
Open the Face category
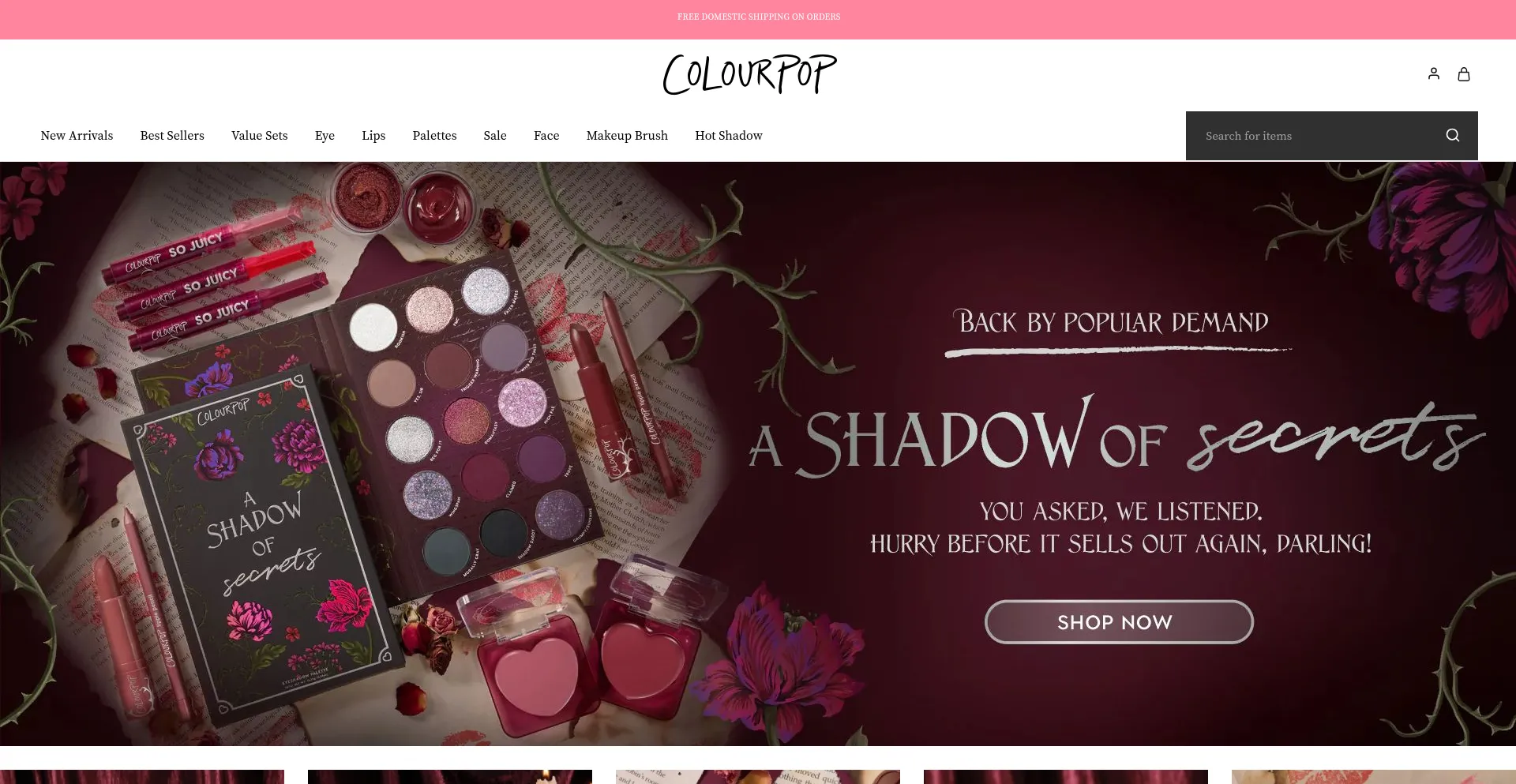[x=546, y=136]
